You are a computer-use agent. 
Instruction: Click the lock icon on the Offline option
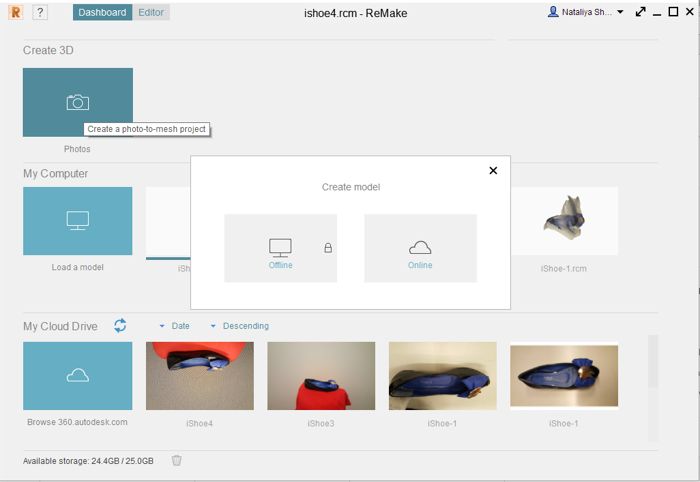(328, 248)
